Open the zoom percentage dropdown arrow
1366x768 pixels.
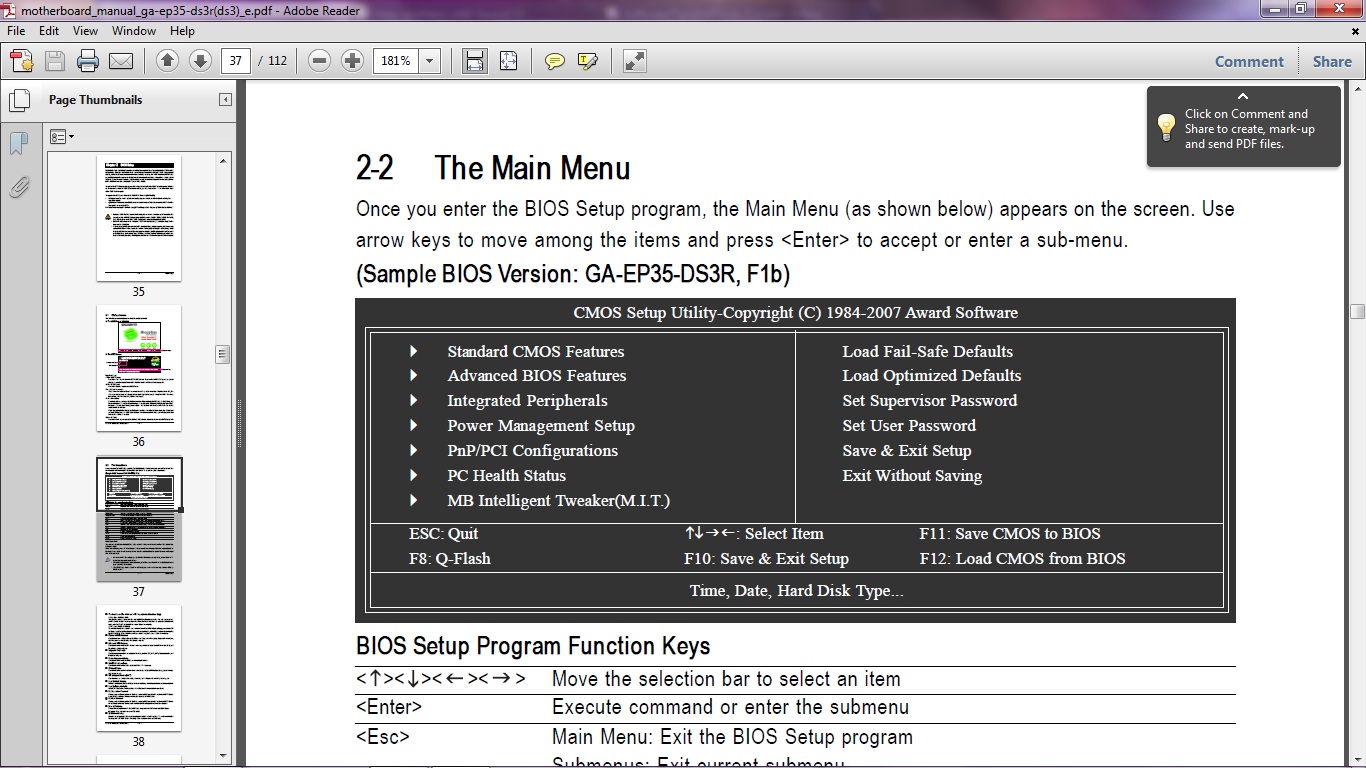(x=430, y=61)
